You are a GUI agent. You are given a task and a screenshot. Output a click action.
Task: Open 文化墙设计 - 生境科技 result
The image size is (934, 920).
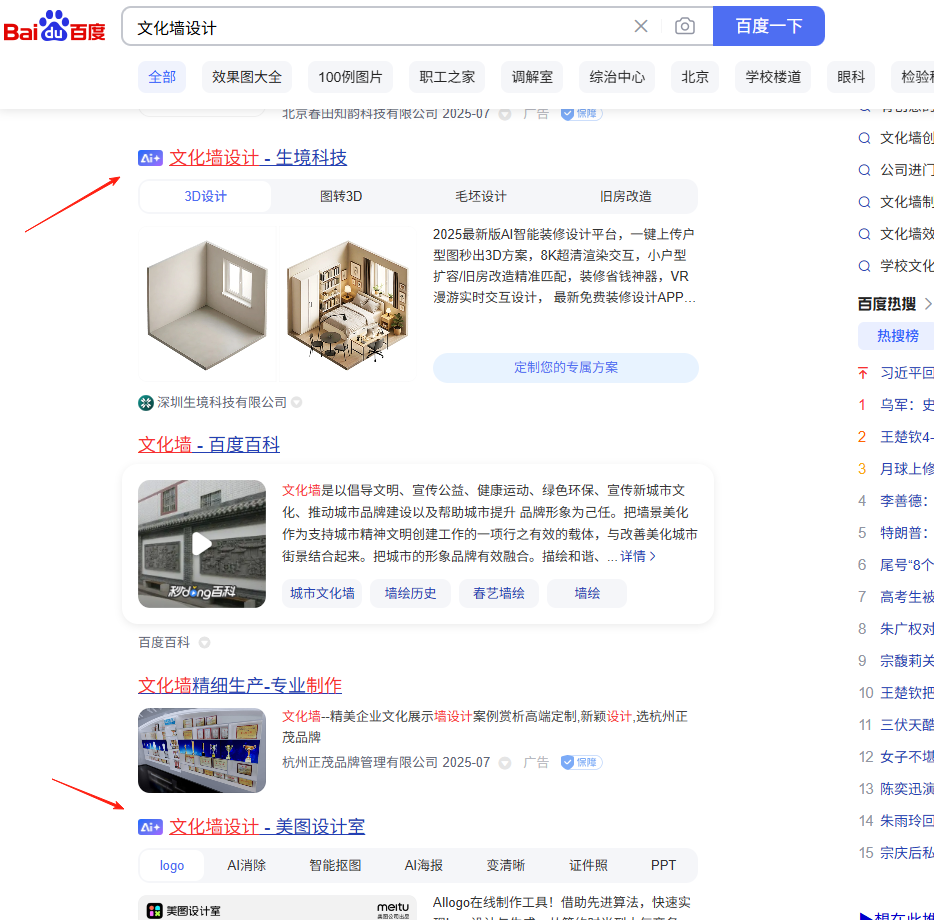[258, 158]
